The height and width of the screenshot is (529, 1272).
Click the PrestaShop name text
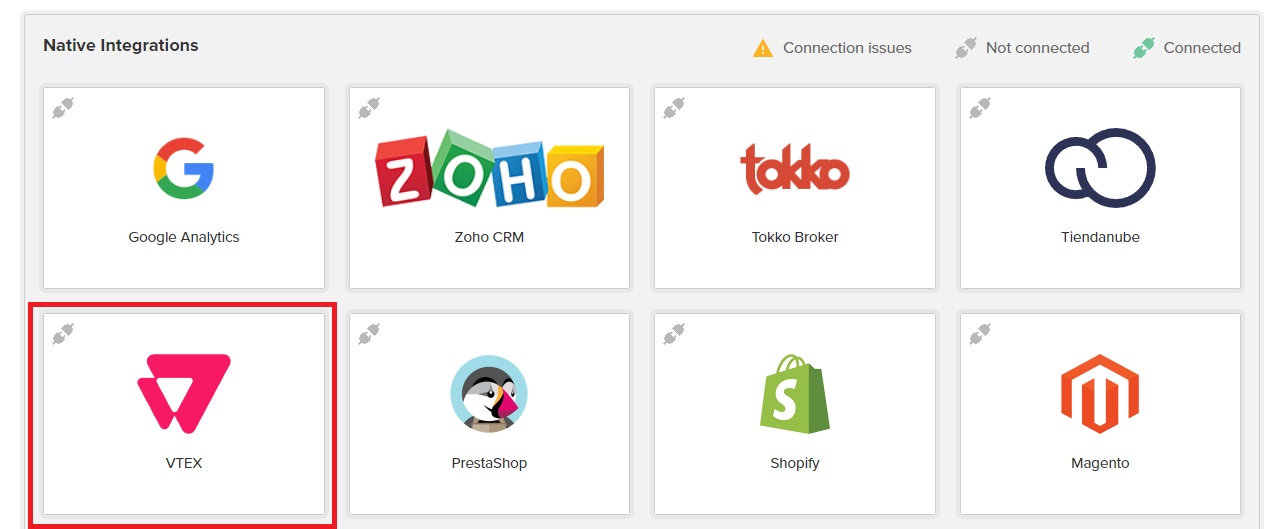click(489, 463)
